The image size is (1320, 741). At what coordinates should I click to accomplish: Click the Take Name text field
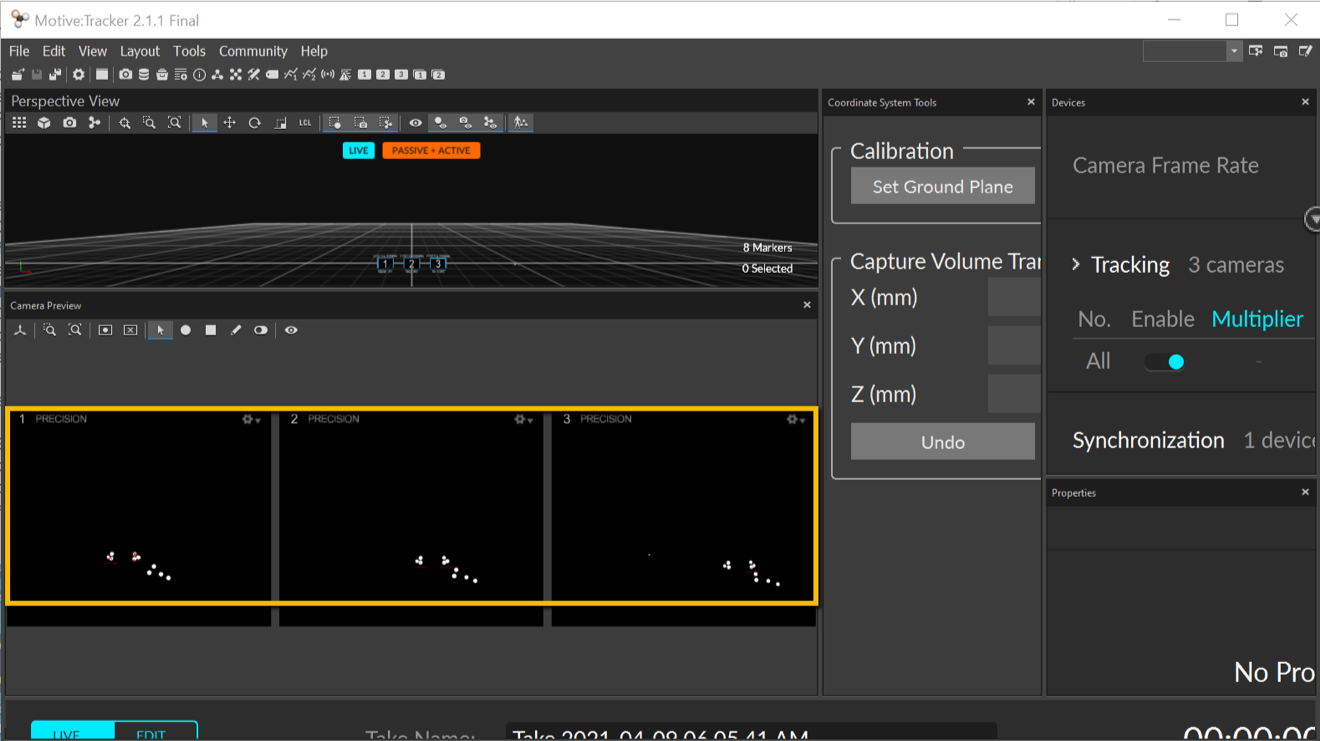[x=751, y=732]
